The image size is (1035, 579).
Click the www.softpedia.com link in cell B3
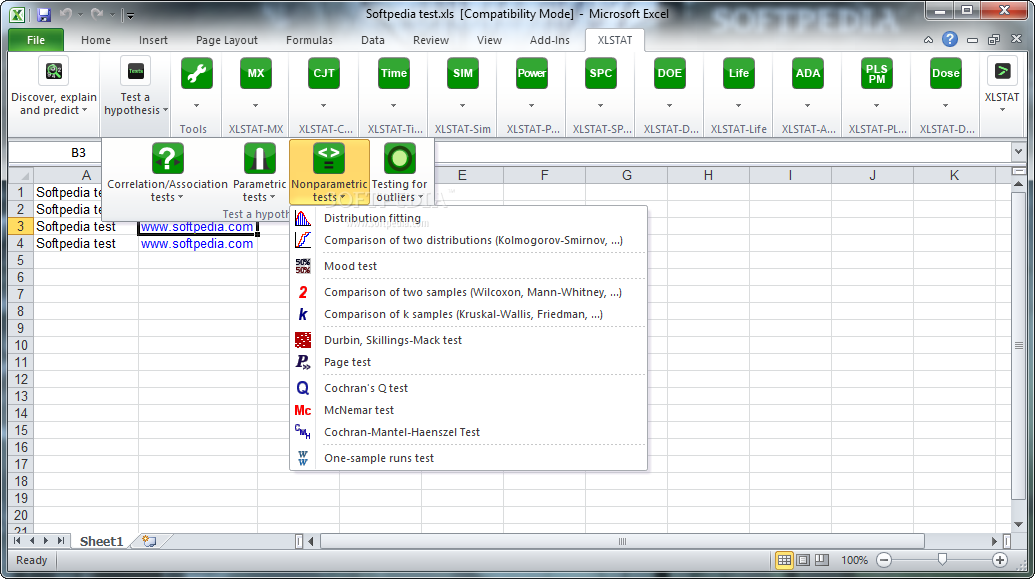(197, 226)
